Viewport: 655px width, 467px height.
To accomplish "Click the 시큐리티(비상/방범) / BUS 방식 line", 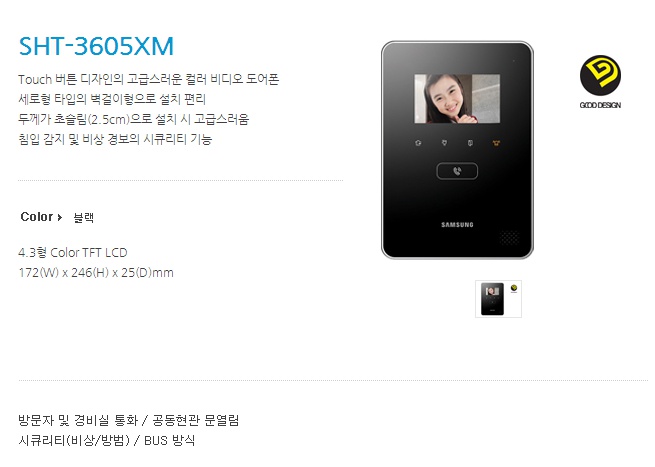I will (107, 440).
